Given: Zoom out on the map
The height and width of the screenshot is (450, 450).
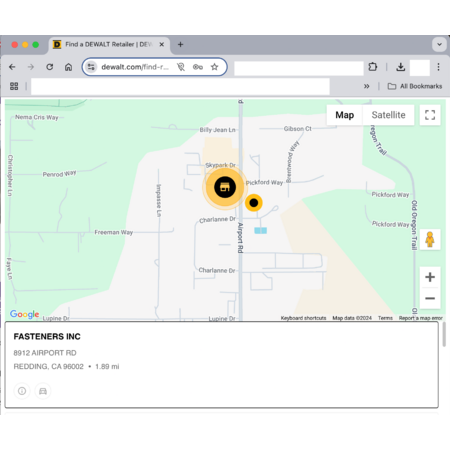Looking at the screenshot, I should pyautogui.click(x=430, y=298).
